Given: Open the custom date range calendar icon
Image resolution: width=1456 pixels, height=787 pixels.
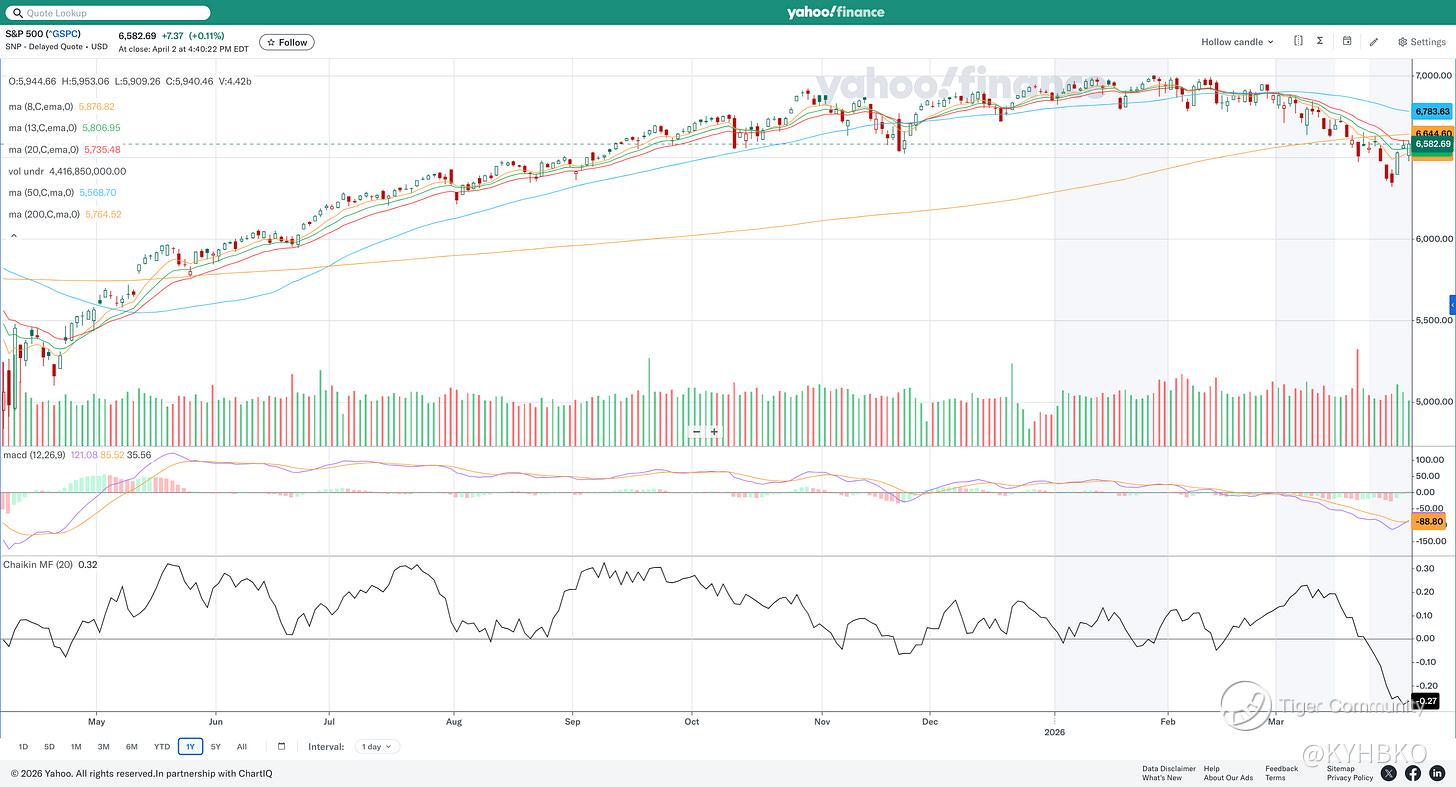Looking at the screenshot, I should (x=281, y=746).
